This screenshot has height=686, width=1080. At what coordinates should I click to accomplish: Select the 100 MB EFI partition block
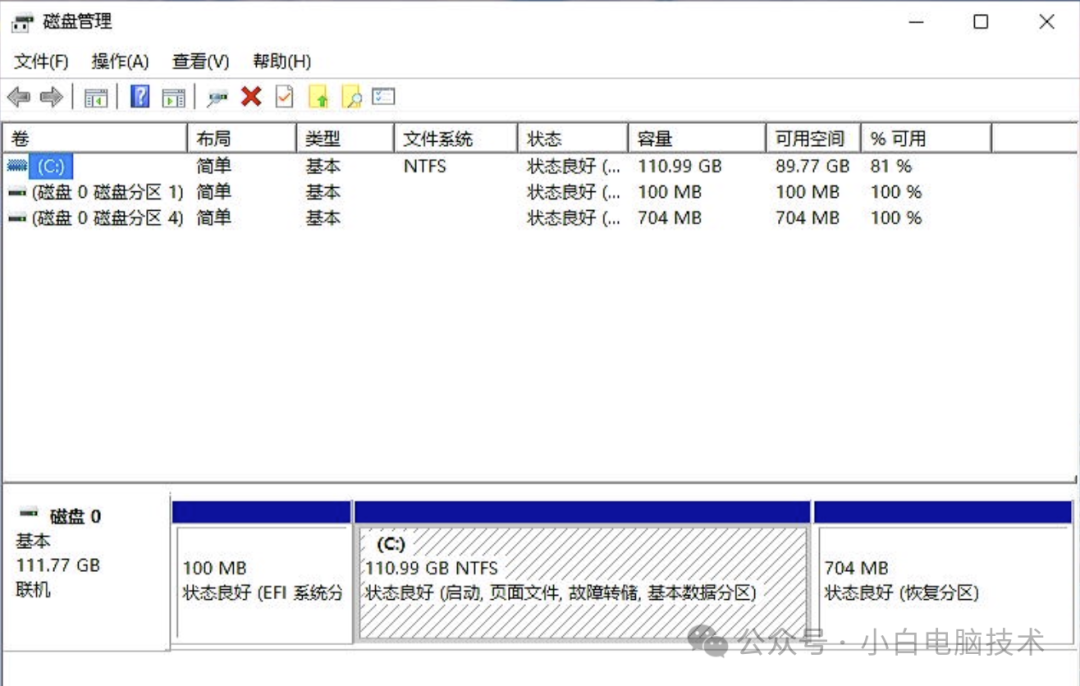[262, 582]
